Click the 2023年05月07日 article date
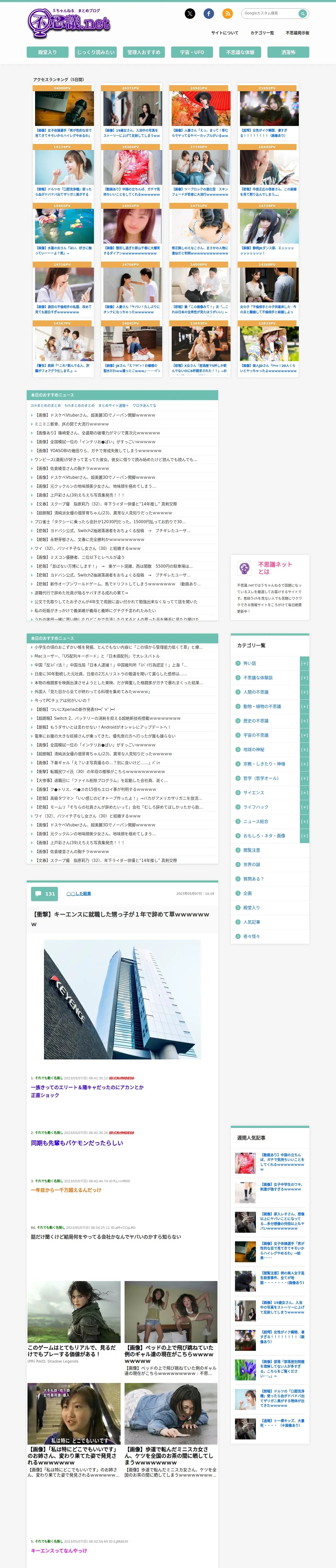This screenshot has width=336, height=1568. click(195, 893)
